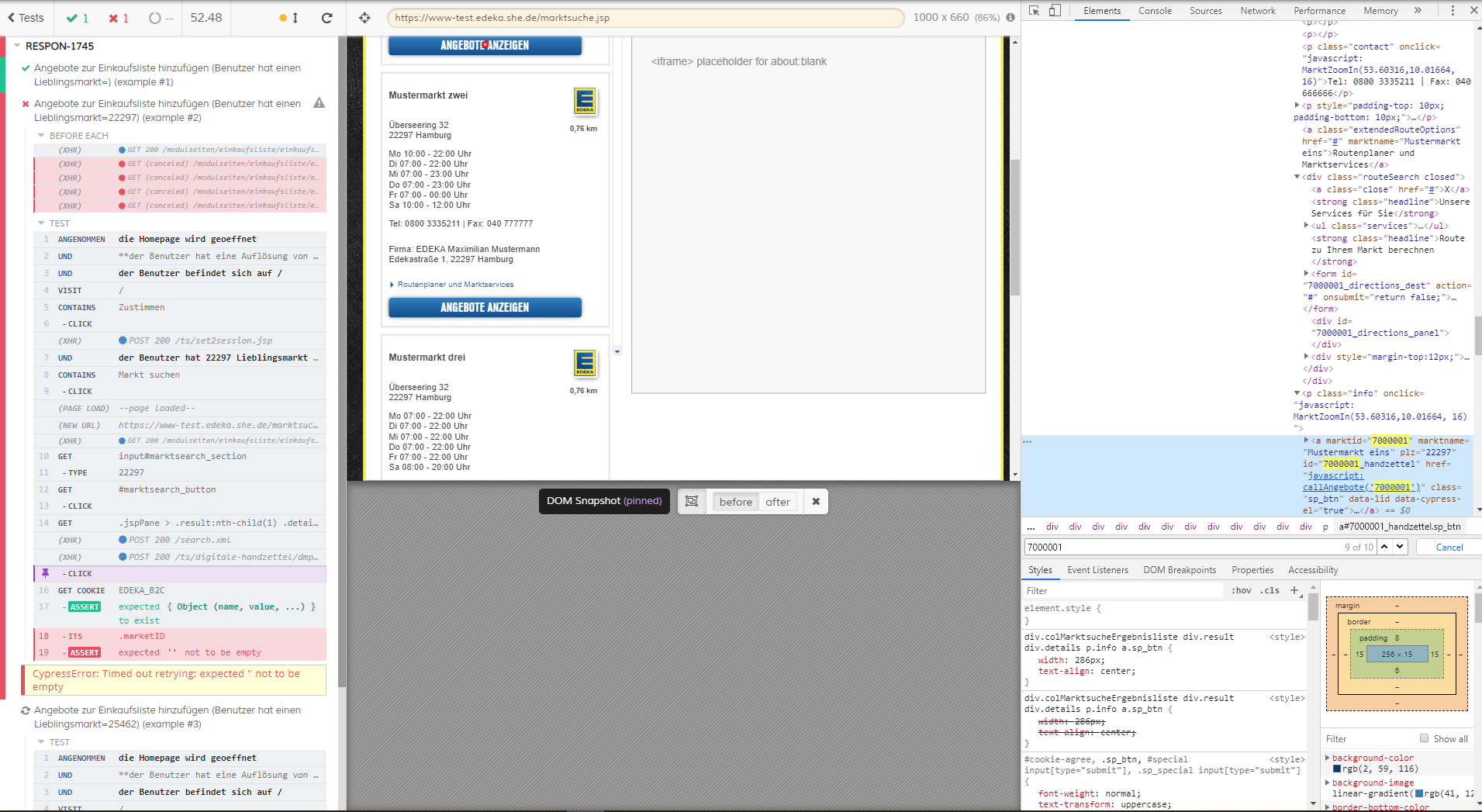This screenshot has height=812, width=1482.
Task: Click the linear-gradient rgb(41 color swatch
Action: coord(1419,794)
